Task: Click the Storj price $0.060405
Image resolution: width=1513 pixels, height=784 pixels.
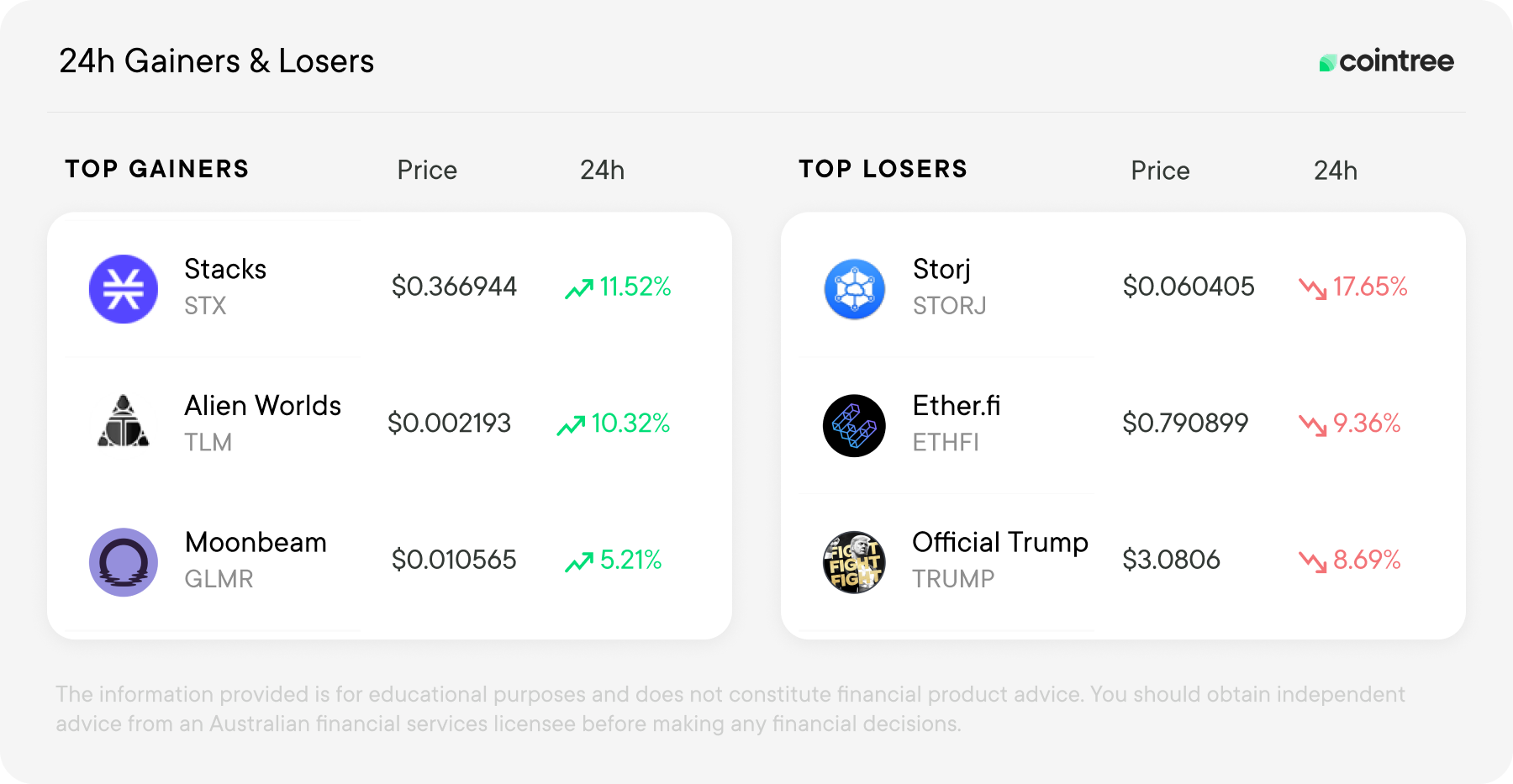Action: click(1189, 287)
